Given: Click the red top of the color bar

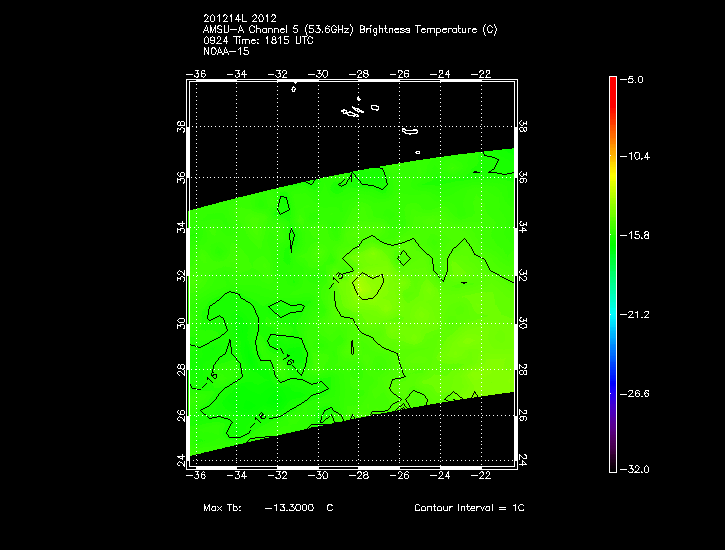Looking at the screenshot, I should (612, 83).
